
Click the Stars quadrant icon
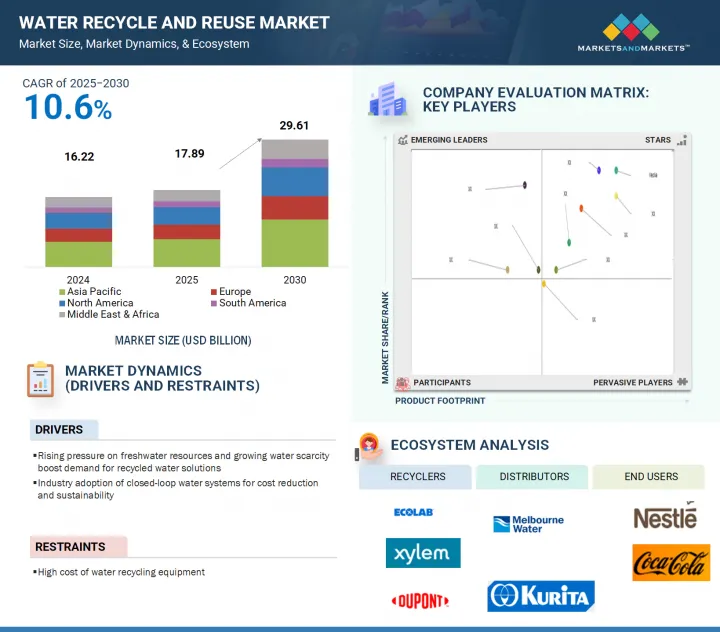coord(682,141)
